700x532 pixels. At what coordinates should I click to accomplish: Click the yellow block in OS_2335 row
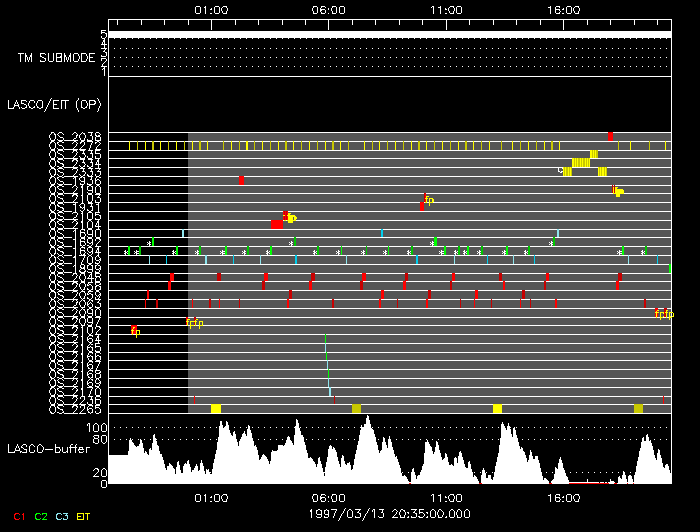pyautogui.click(x=594, y=154)
